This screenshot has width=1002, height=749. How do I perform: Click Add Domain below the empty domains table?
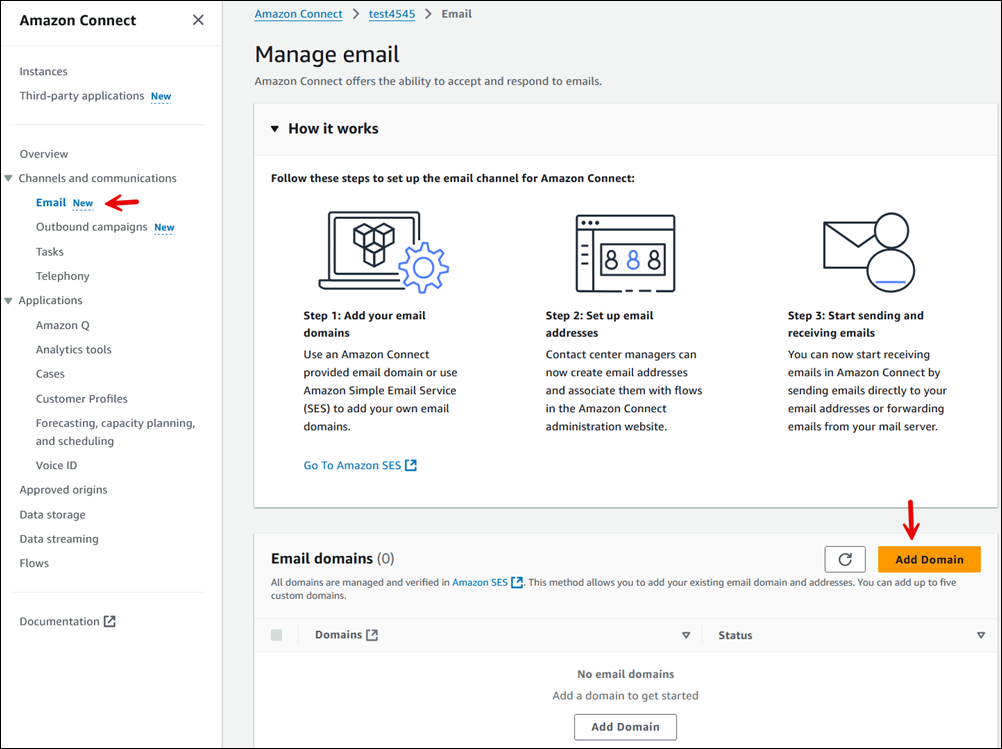click(625, 727)
